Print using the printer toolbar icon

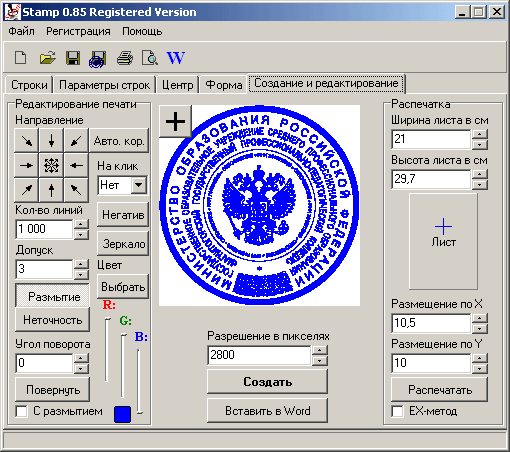(125, 58)
